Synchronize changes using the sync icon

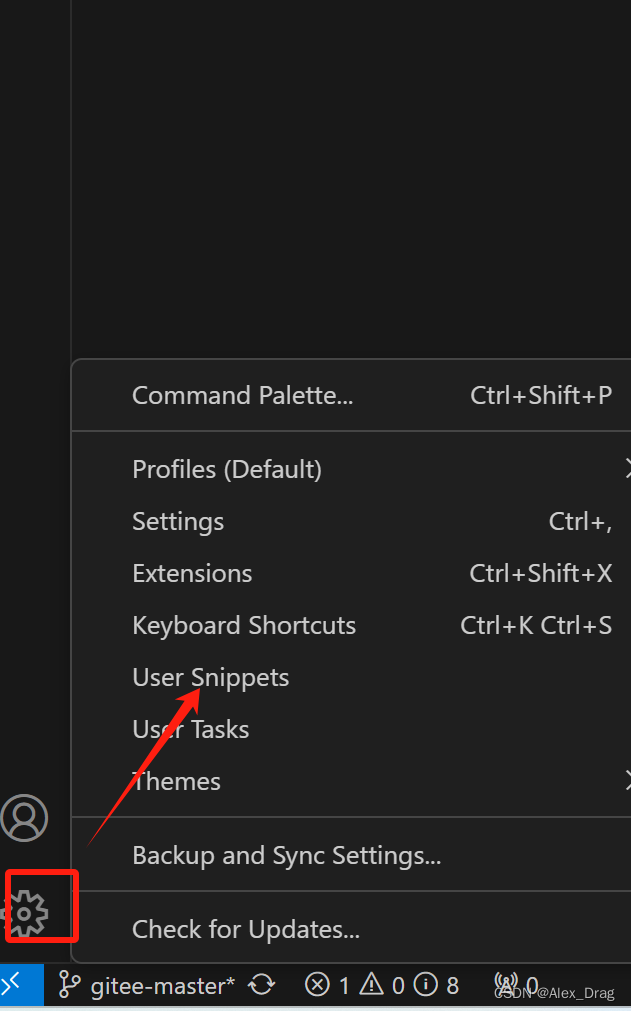click(262, 986)
